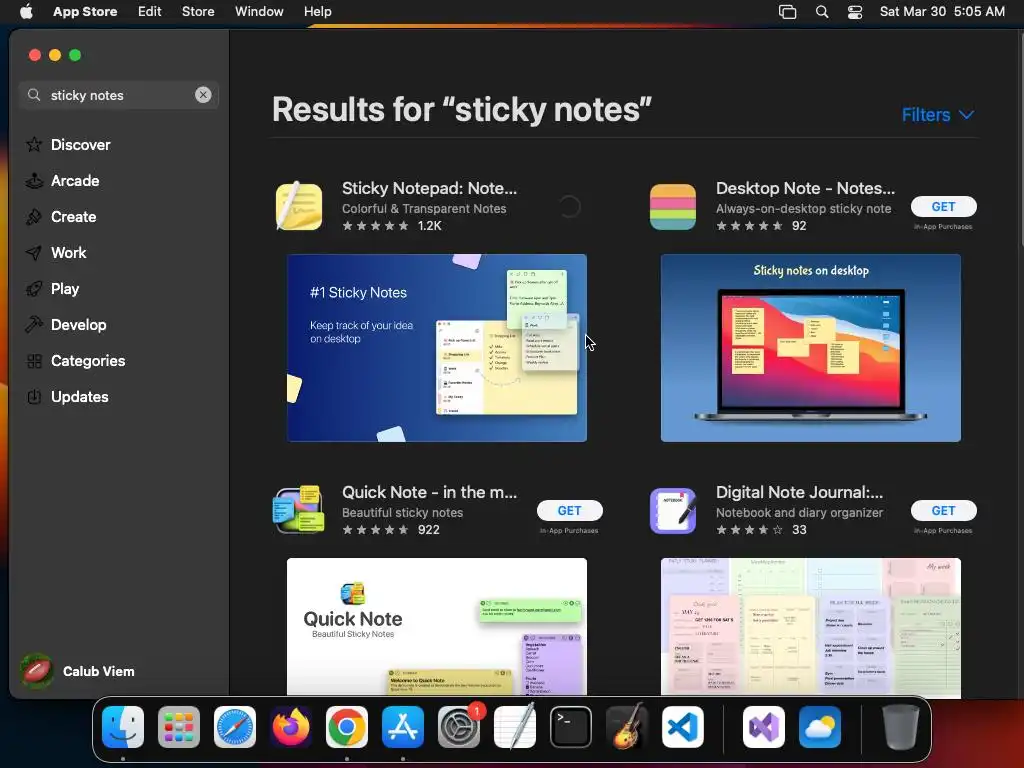This screenshot has width=1024, height=768.
Task: Open the Edit menu
Action: click(x=150, y=12)
